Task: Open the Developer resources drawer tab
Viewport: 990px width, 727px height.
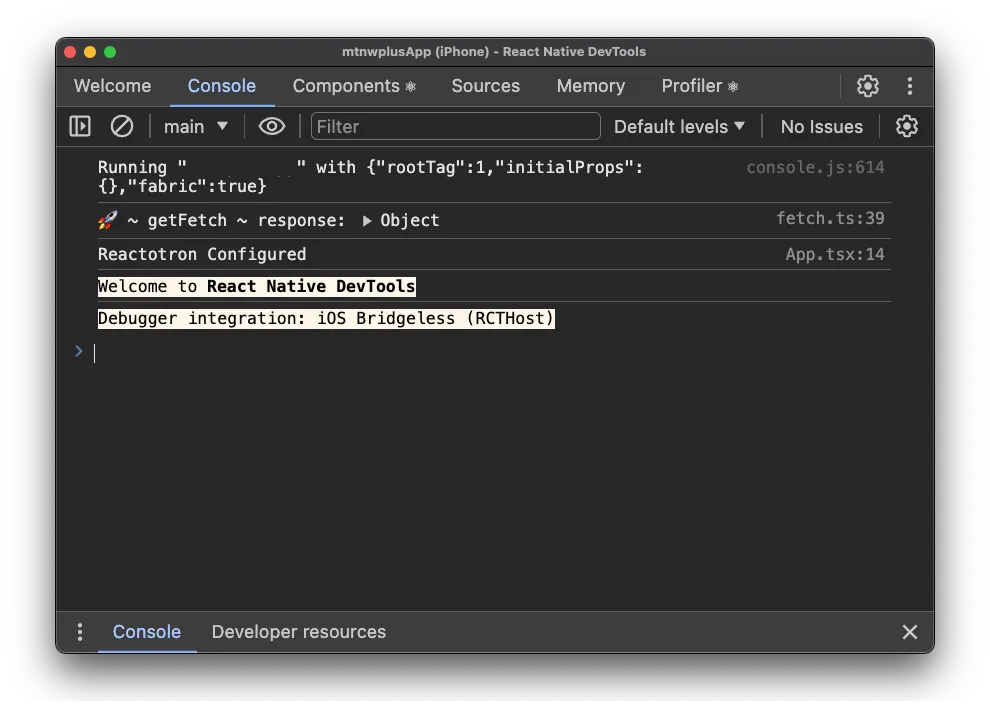Action: [x=299, y=632]
